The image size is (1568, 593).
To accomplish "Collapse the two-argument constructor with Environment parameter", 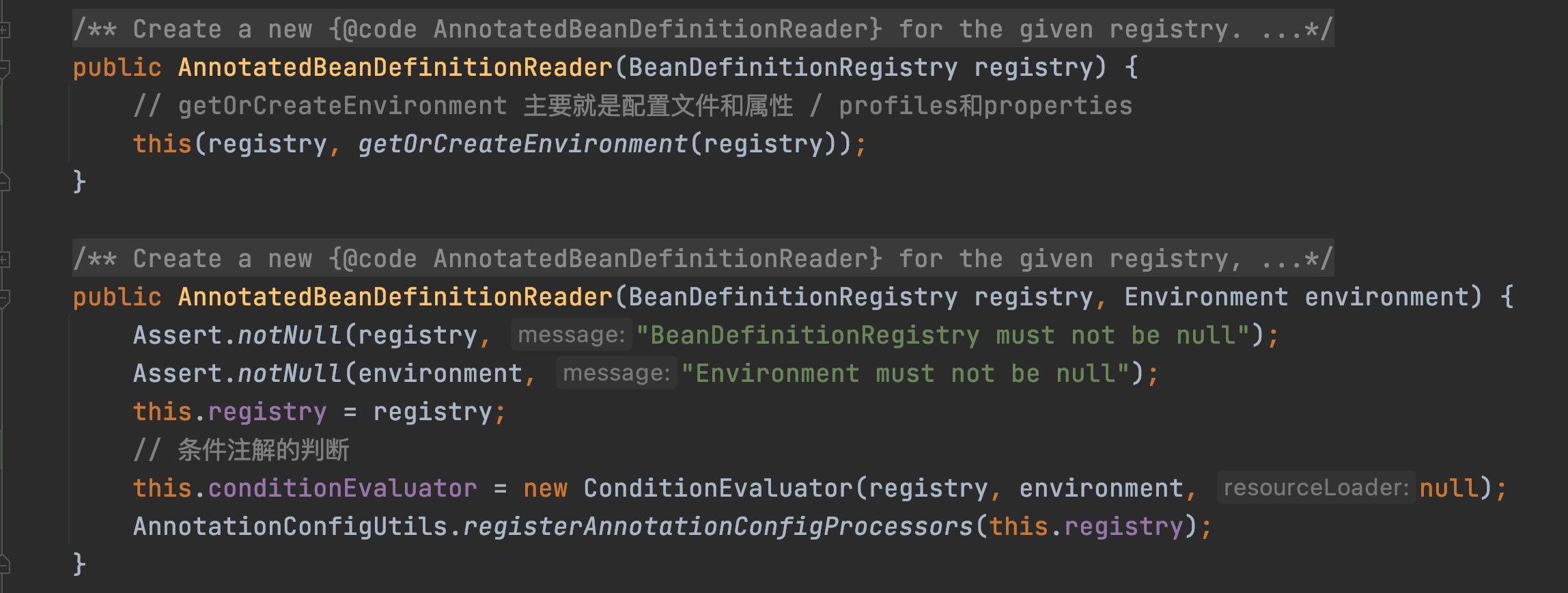I will click(4, 297).
